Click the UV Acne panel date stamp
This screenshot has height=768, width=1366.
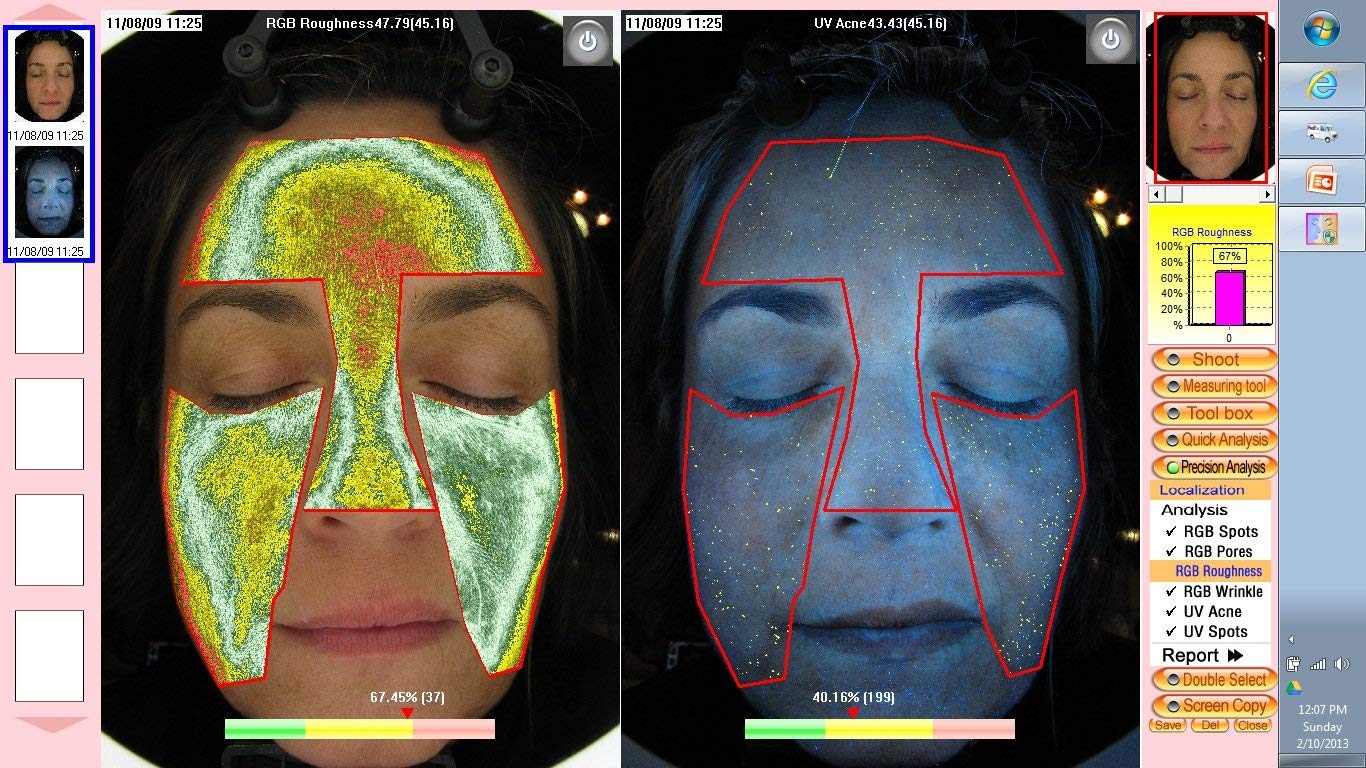(x=672, y=23)
